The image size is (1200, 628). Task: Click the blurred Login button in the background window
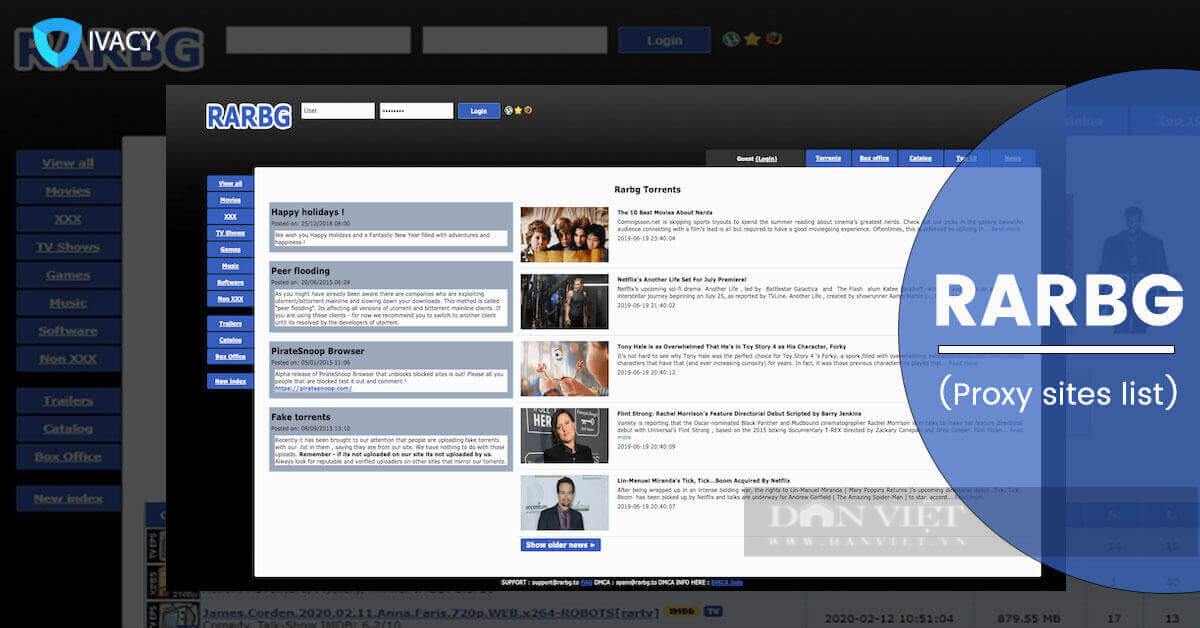click(x=664, y=40)
